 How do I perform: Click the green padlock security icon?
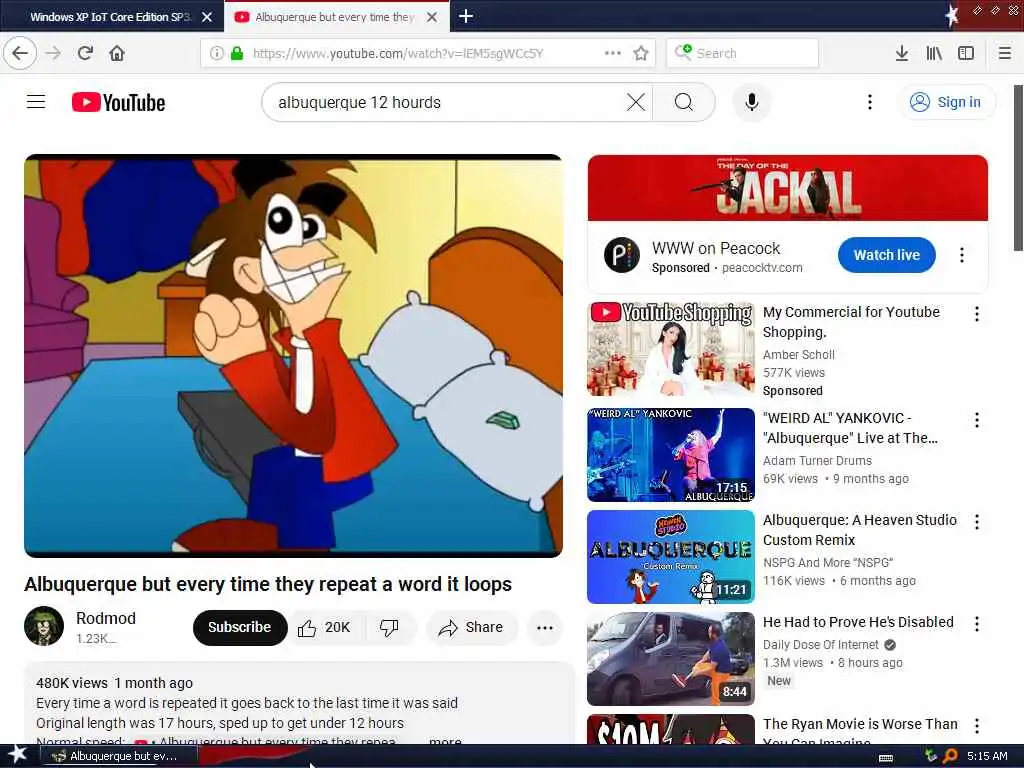click(237, 53)
